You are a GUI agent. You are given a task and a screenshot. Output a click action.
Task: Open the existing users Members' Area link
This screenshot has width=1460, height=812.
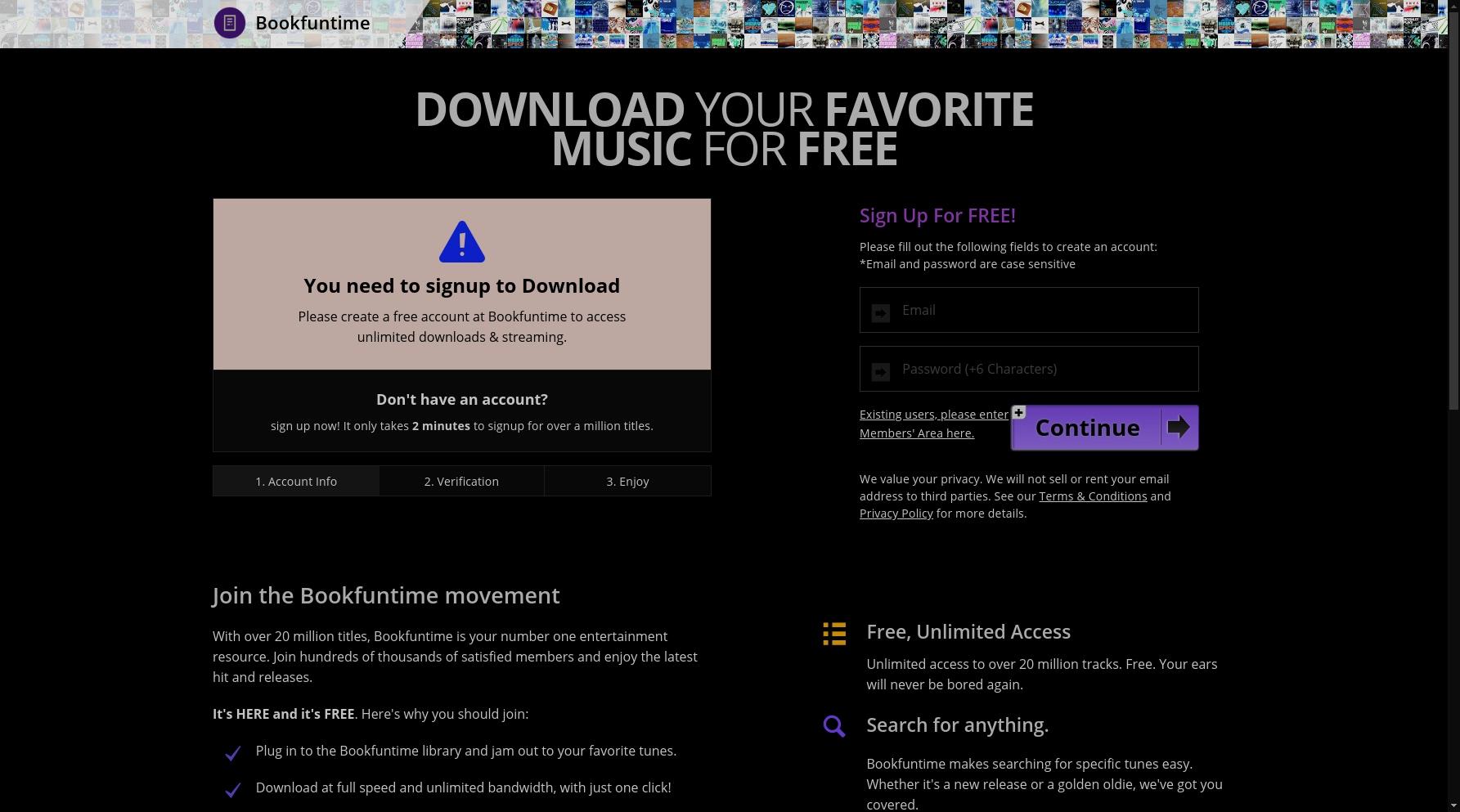pyautogui.click(x=934, y=424)
